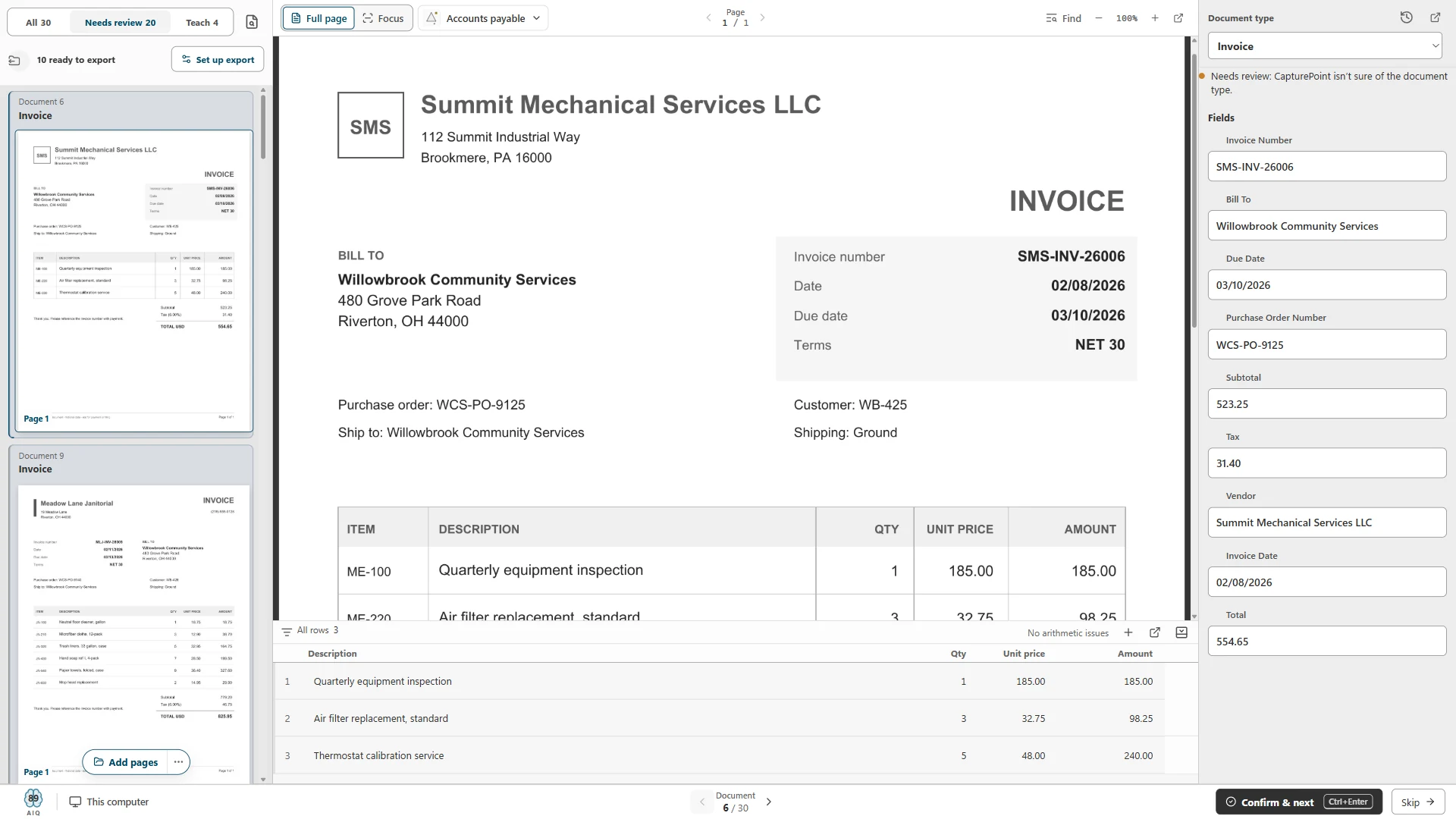This screenshot has width=1456, height=819.
Task: Select the Teach 4 tab
Action: coord(202,22)
